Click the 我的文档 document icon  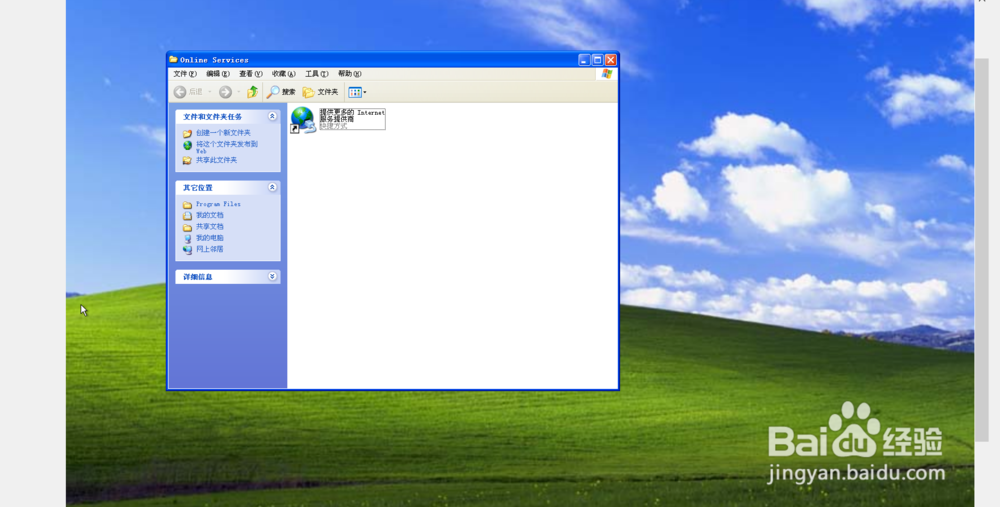pos(187,216)
